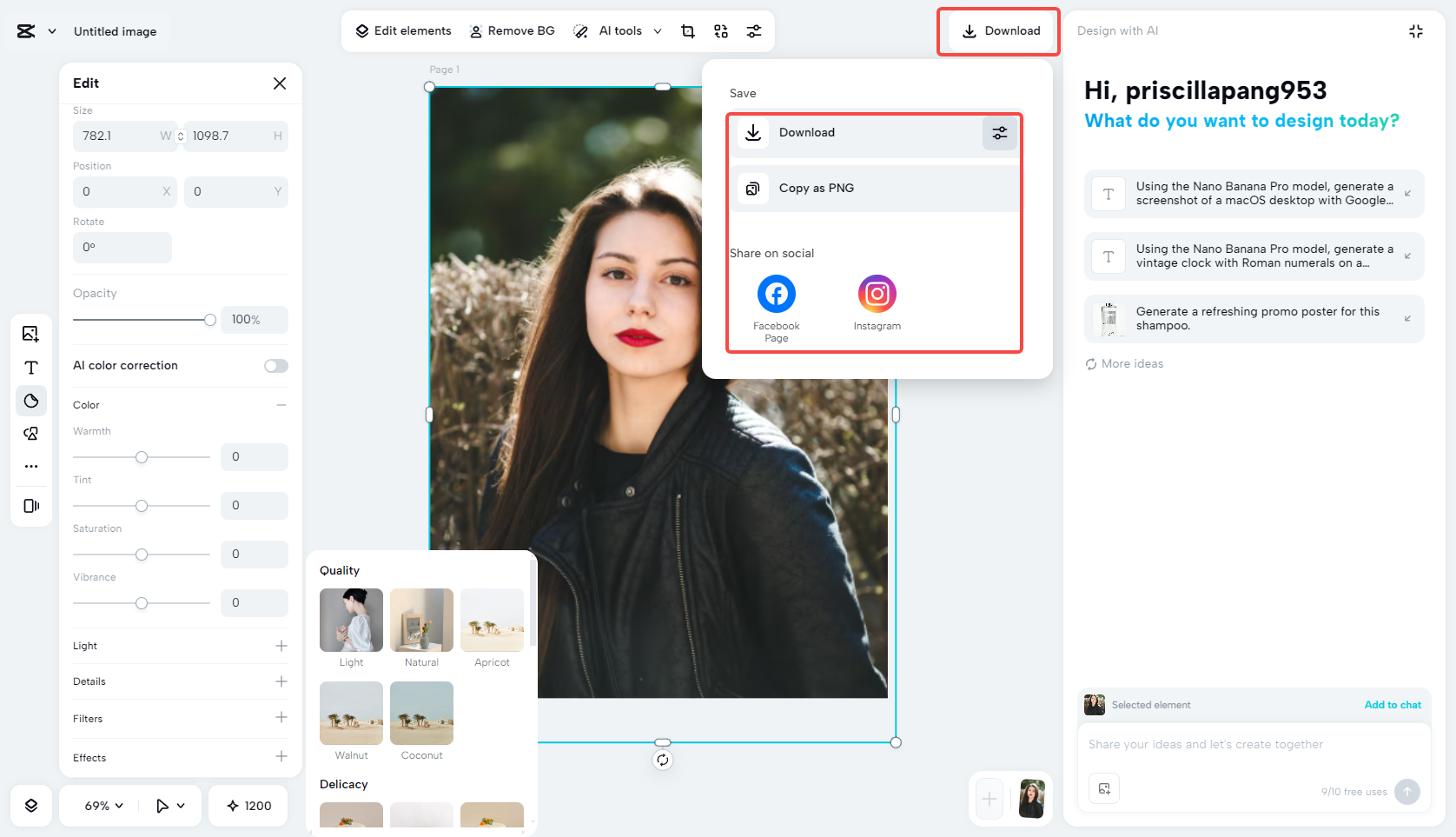Click Add to chat link
This screenshot has width=1456, height=837.
pos(1393,705)
